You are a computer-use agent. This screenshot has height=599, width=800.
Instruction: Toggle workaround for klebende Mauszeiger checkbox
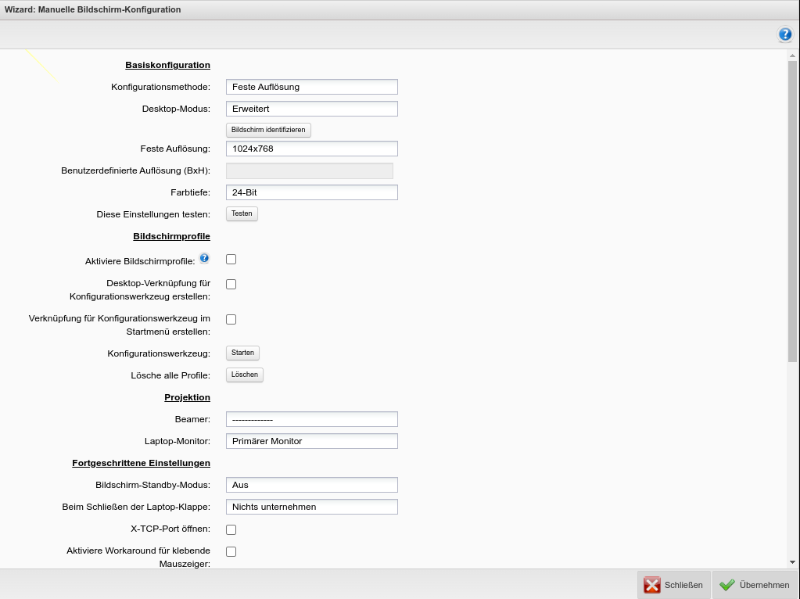pyautogui.click(x=231, y=551)
